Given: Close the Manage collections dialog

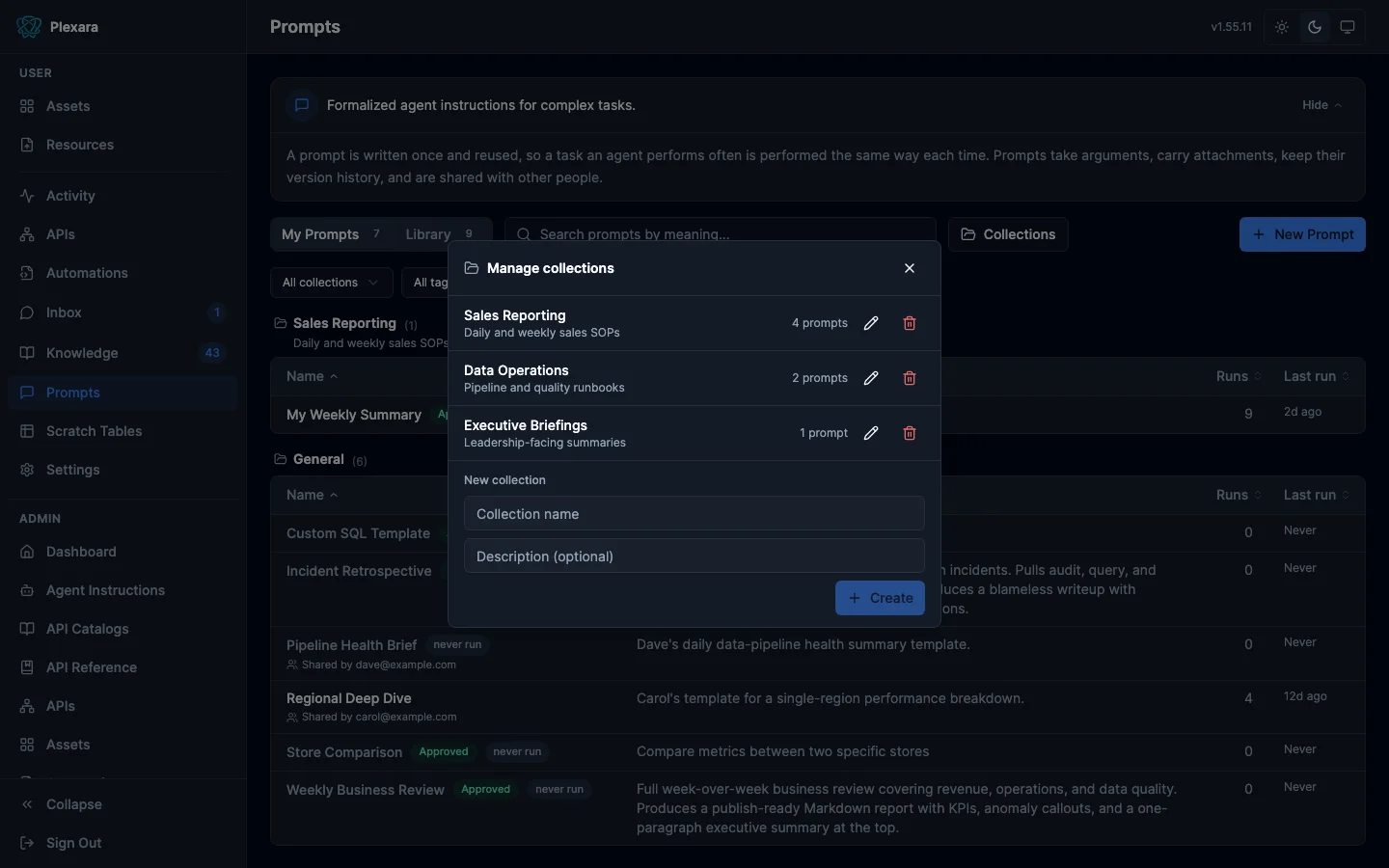Looking at the screenshot, I should pos(910,268).
